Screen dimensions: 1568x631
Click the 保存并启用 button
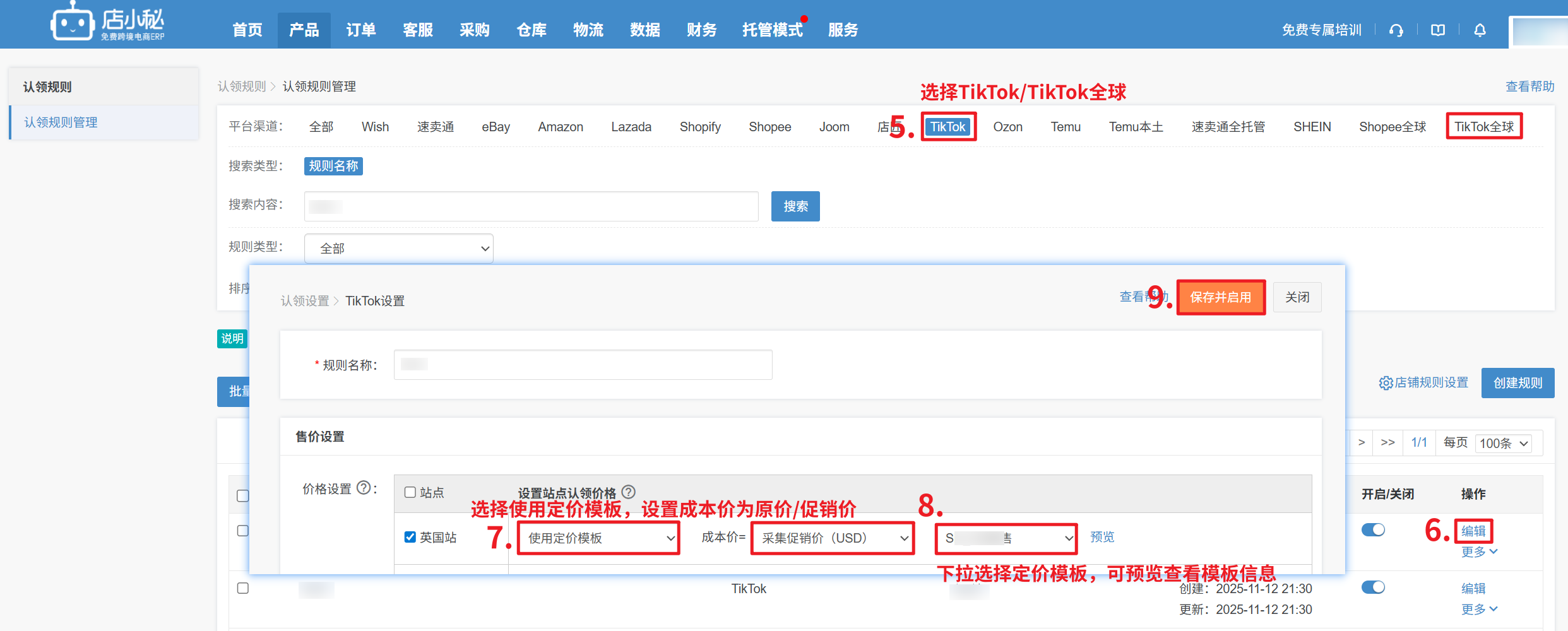coord(1220,297)
